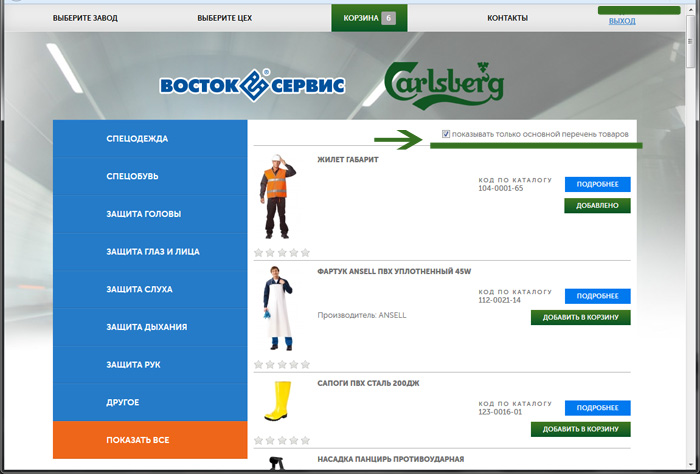Open the Фартук Ansell ПВХ уплотненный 45W title
Screen dimensions: 700x474
point(394,271)
